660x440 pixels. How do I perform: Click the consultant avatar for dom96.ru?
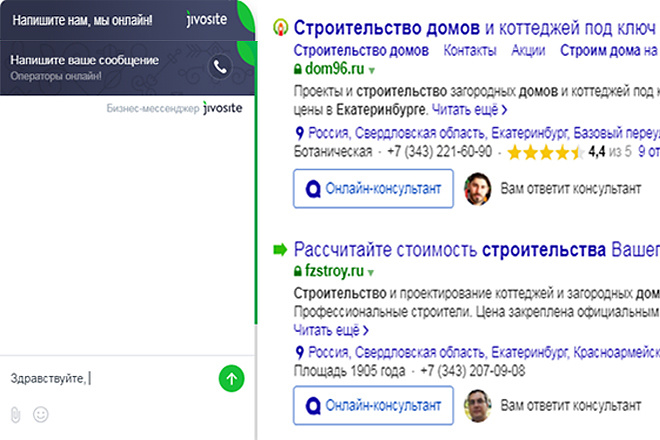(477, 189)
